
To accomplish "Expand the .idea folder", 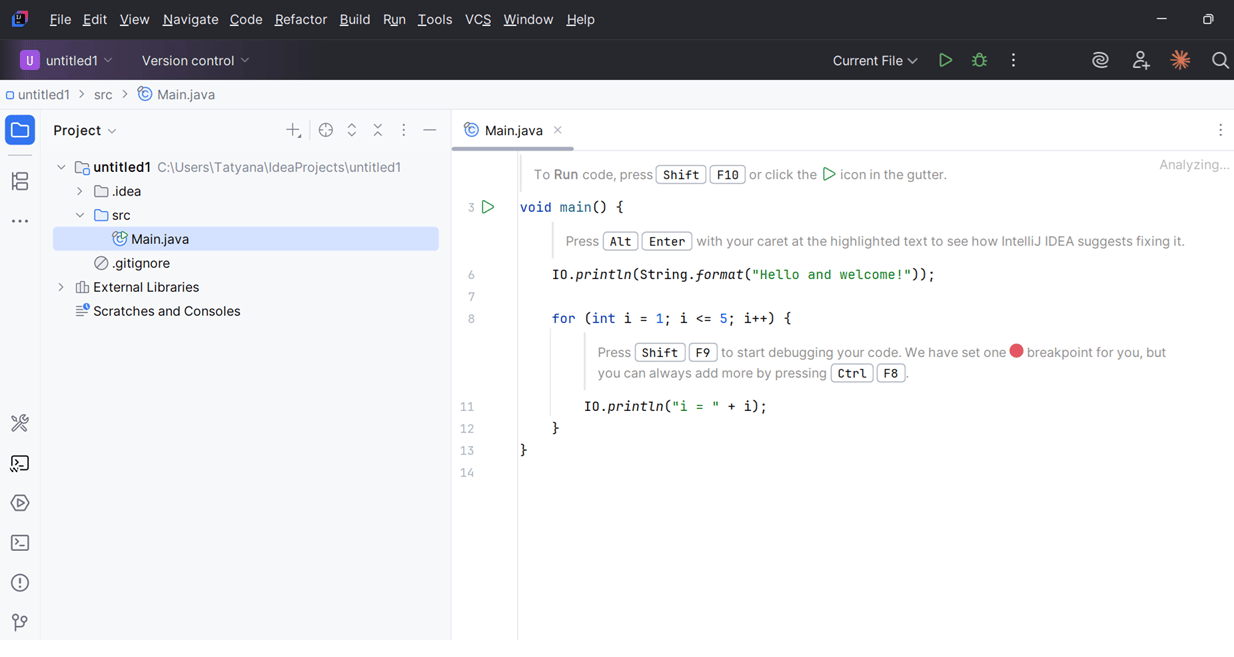I will 80,191.
